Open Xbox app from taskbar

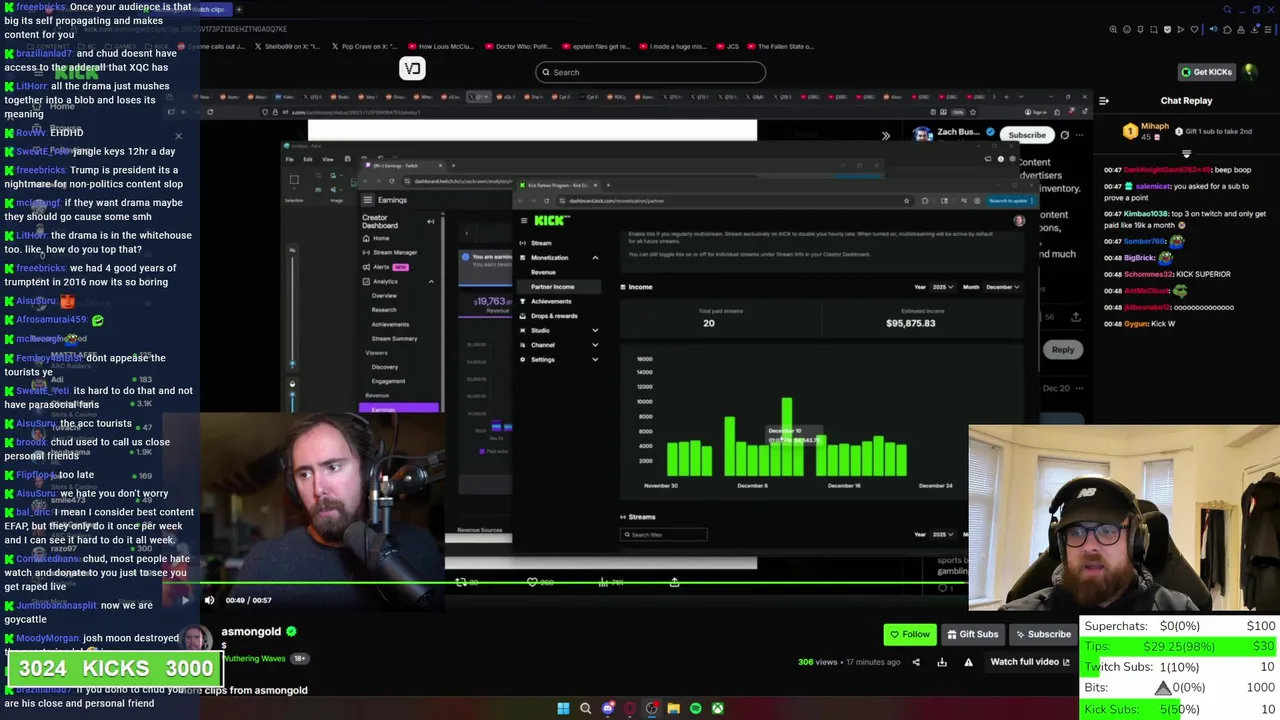(x=717, y=708)
